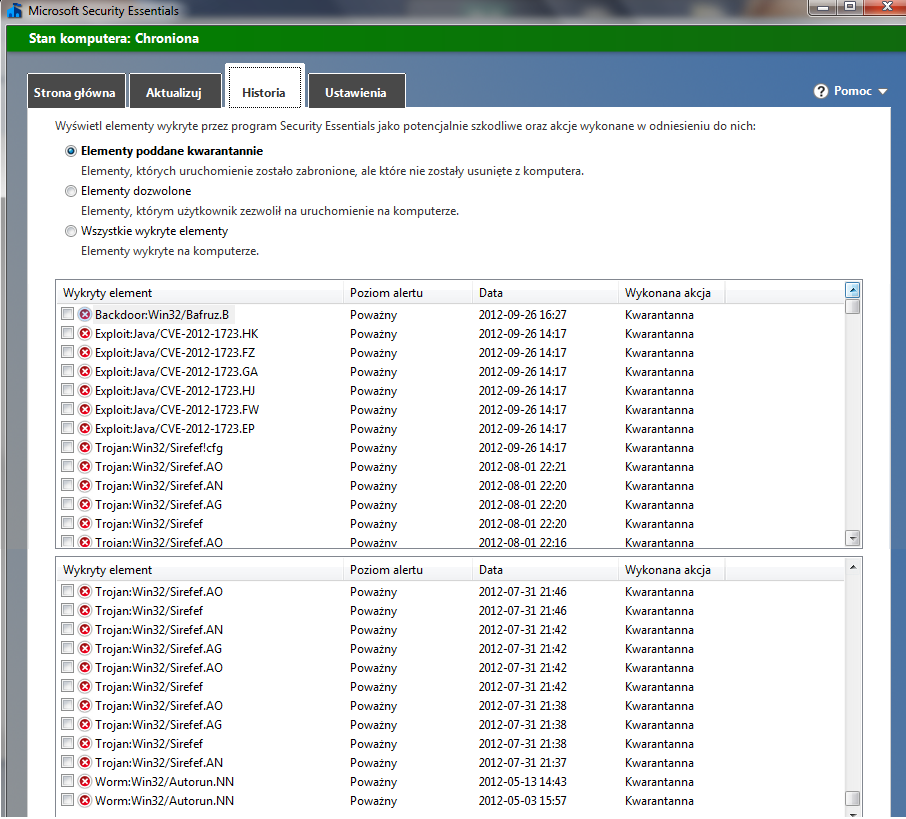Sort by 'Data' header above the 2012-09-26 16:27 cell
Screen dimensions: 906x819
pyautogui.click(x=545, y=292)
